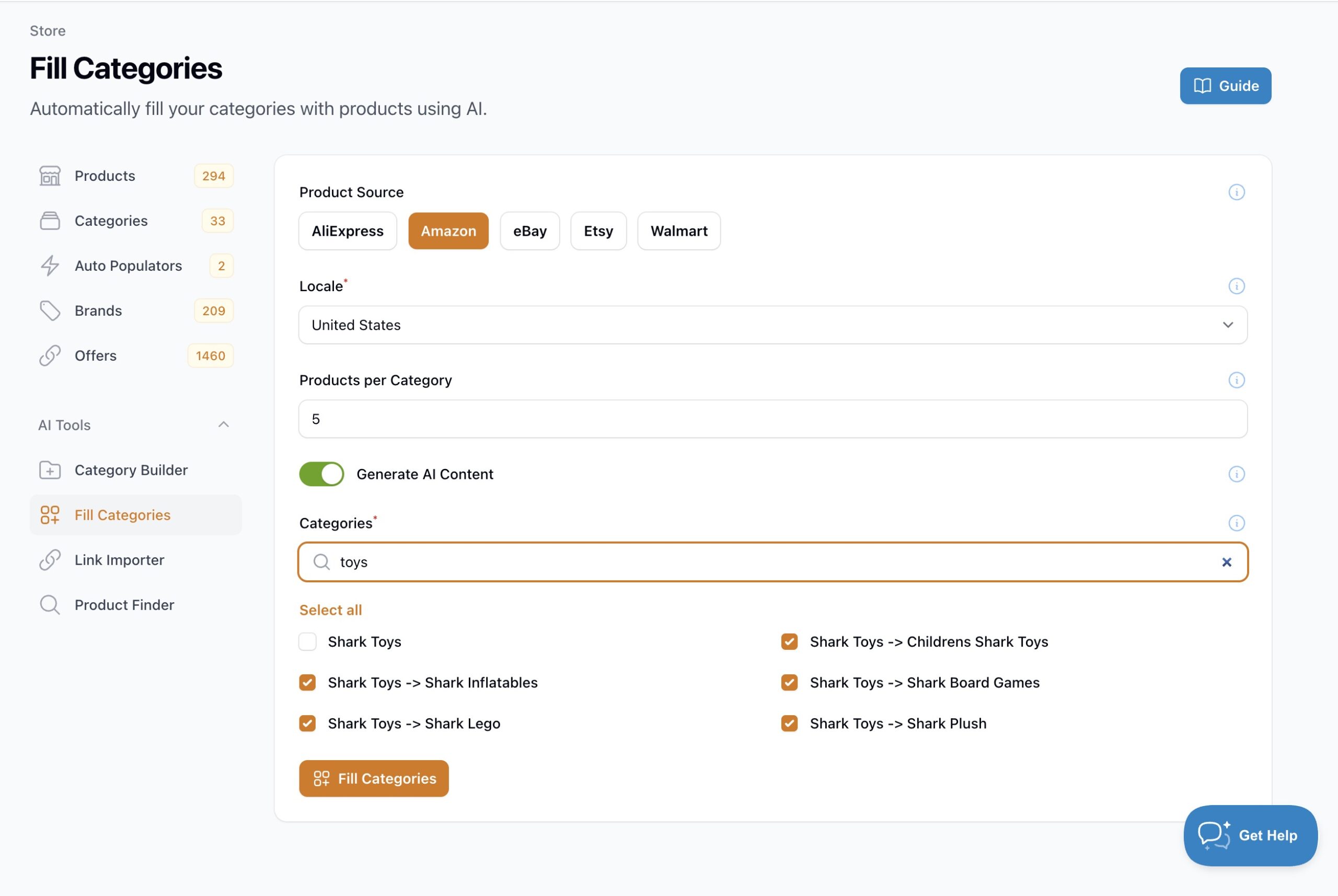Select eBay as product source
1338x896 pixels.
(x=529, y=231)
